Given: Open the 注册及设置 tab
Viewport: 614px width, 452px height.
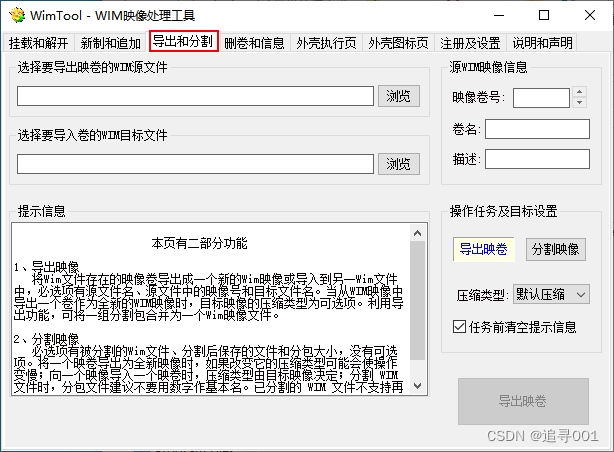Looking at the screenshot, I should point(470,43).
